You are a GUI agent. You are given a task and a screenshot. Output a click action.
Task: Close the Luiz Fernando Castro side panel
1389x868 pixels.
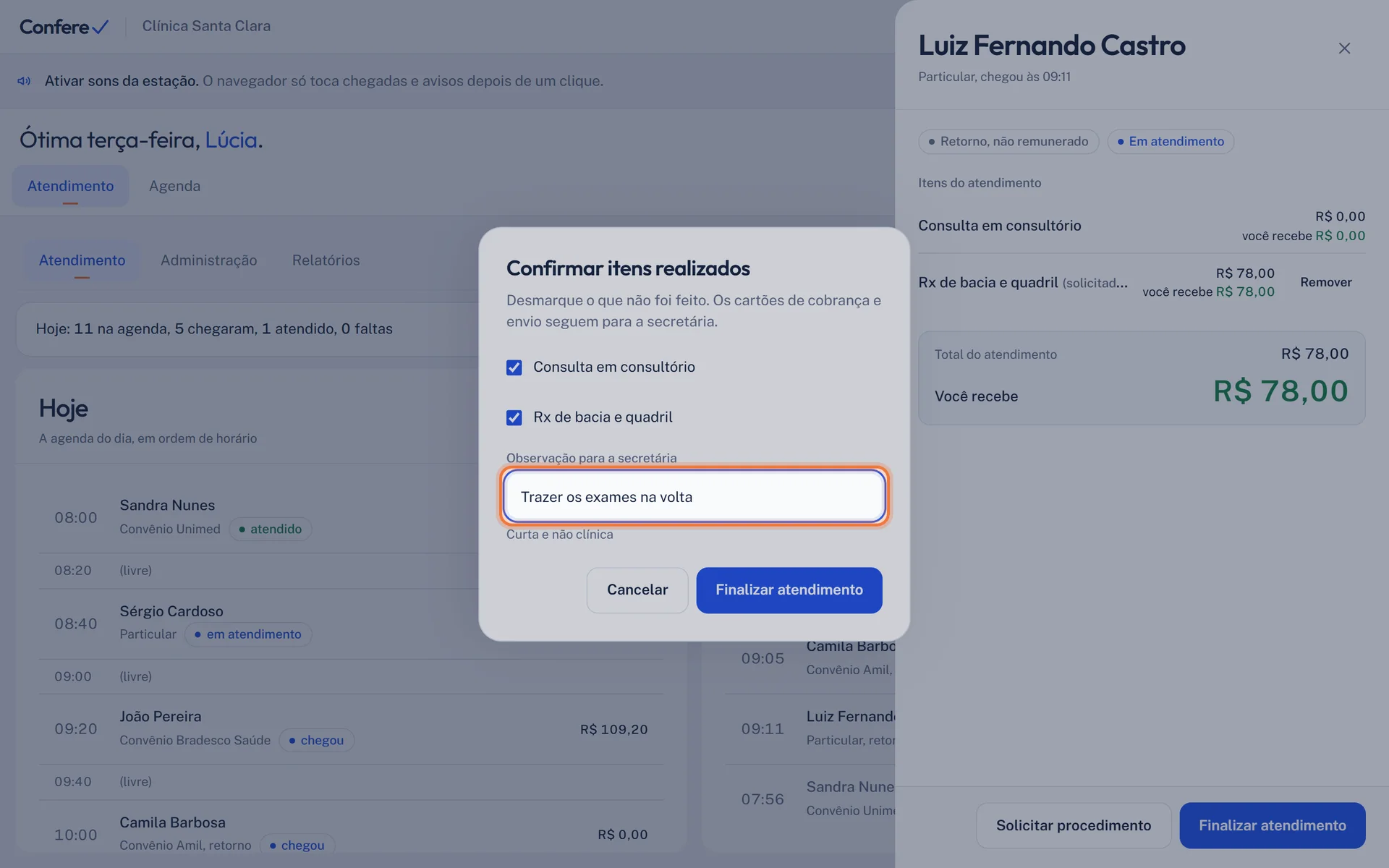tap(1344, 48)
